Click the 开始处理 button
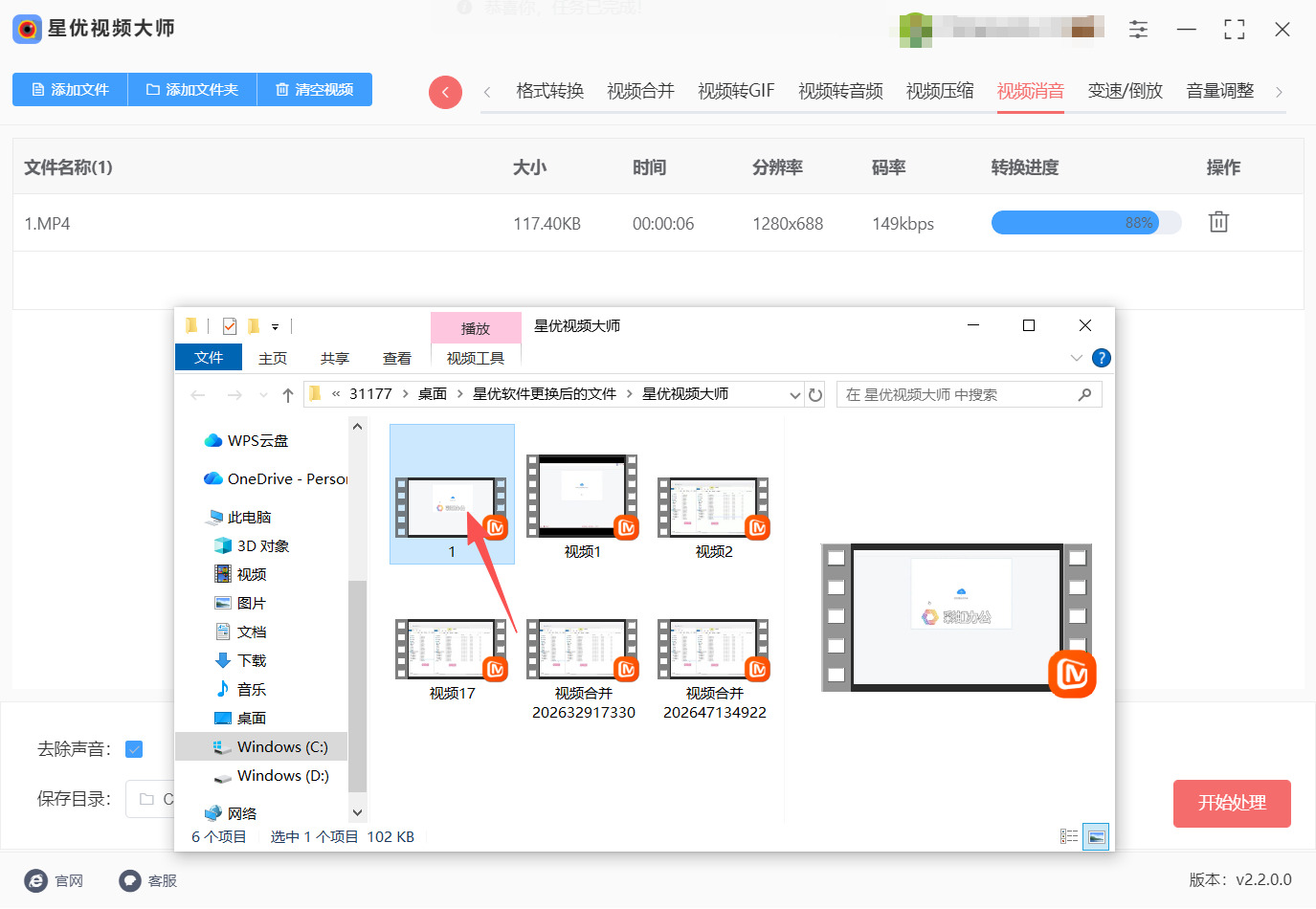The width and height of the screenshot is (1316, 909). [1231, 803]
